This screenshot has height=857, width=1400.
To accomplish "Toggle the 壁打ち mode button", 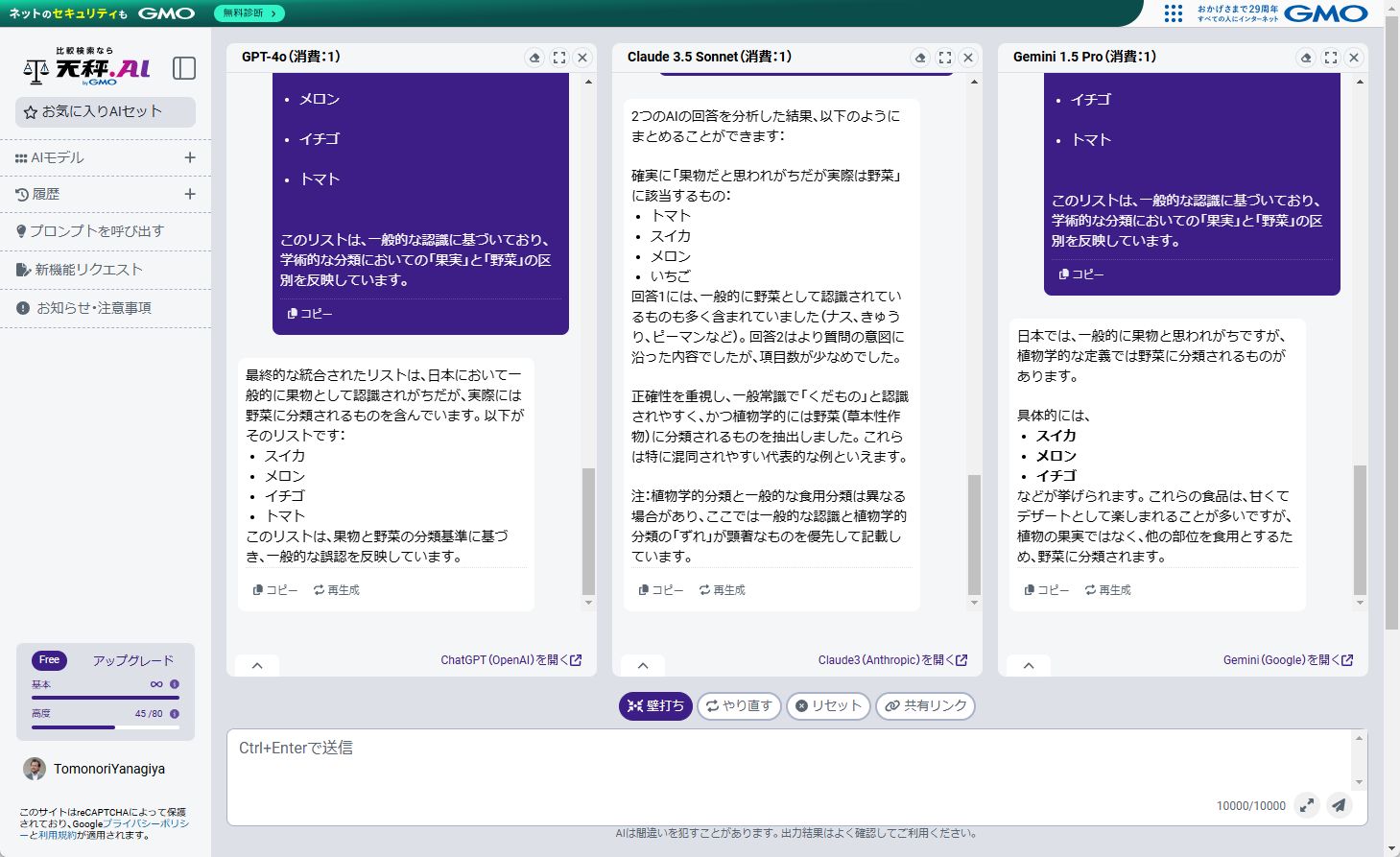I will tap(655, 705).
